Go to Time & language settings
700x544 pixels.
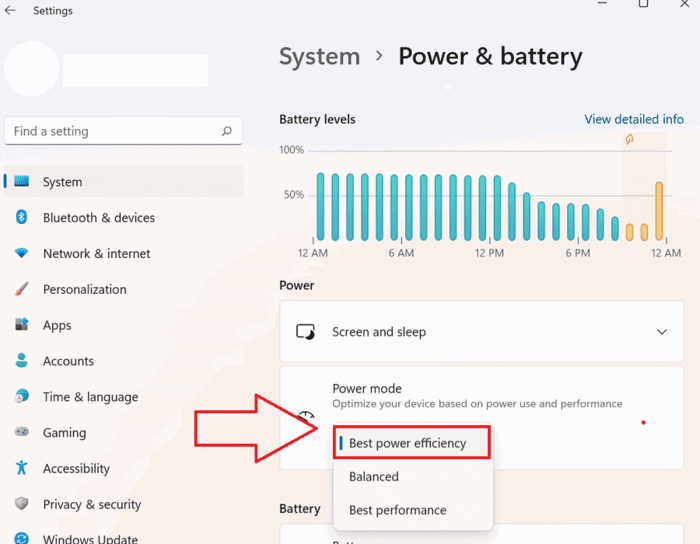pos(124,397)
